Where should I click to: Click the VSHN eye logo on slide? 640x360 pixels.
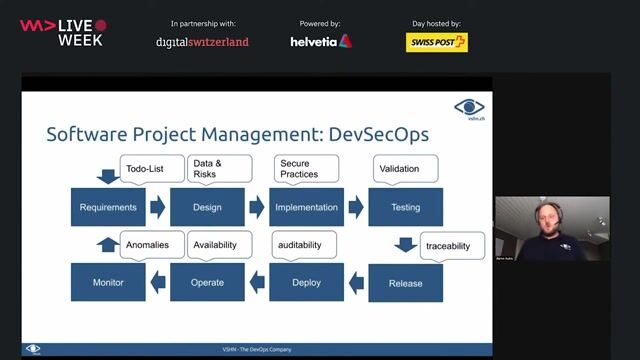click(469, 109)
